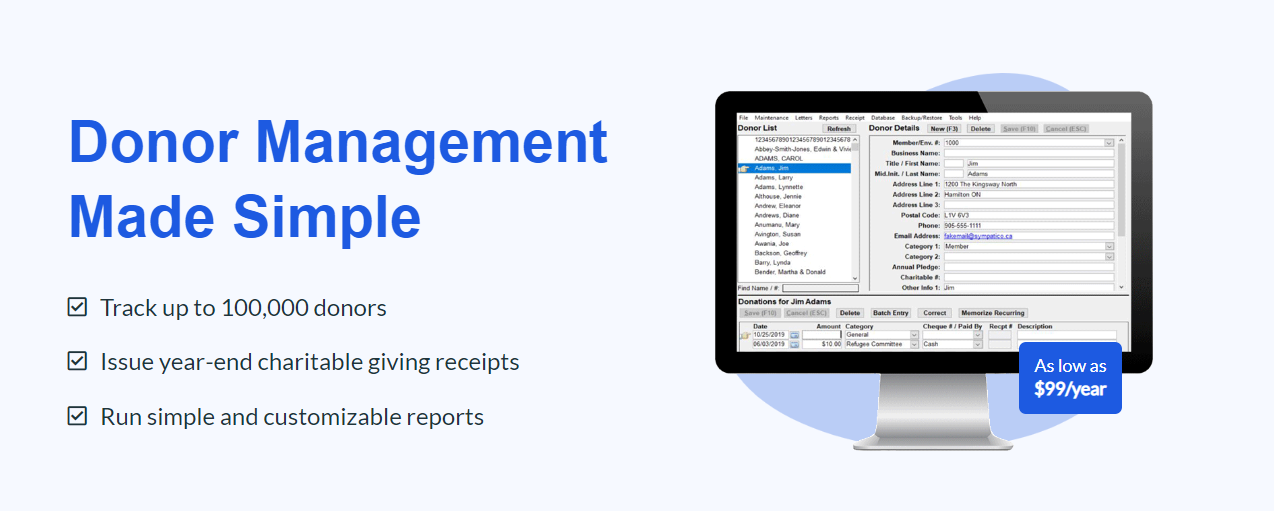Click the last name field containing Adams
Image resolution: width=1274 pixels, height=511 pixels.
[x=1040, y=174]
